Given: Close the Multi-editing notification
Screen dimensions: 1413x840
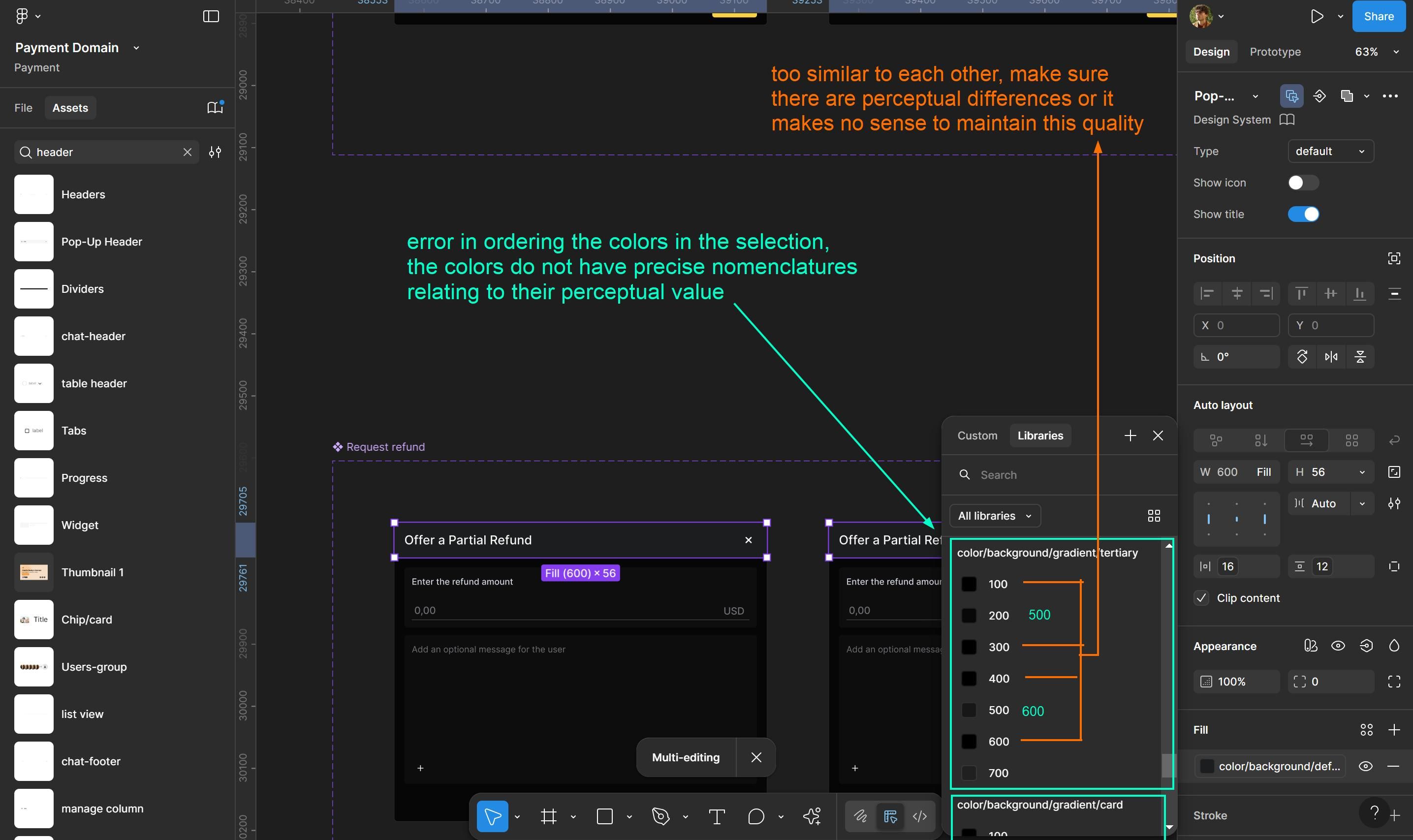Looking at the screenshot, I should (x=756, y=757).
